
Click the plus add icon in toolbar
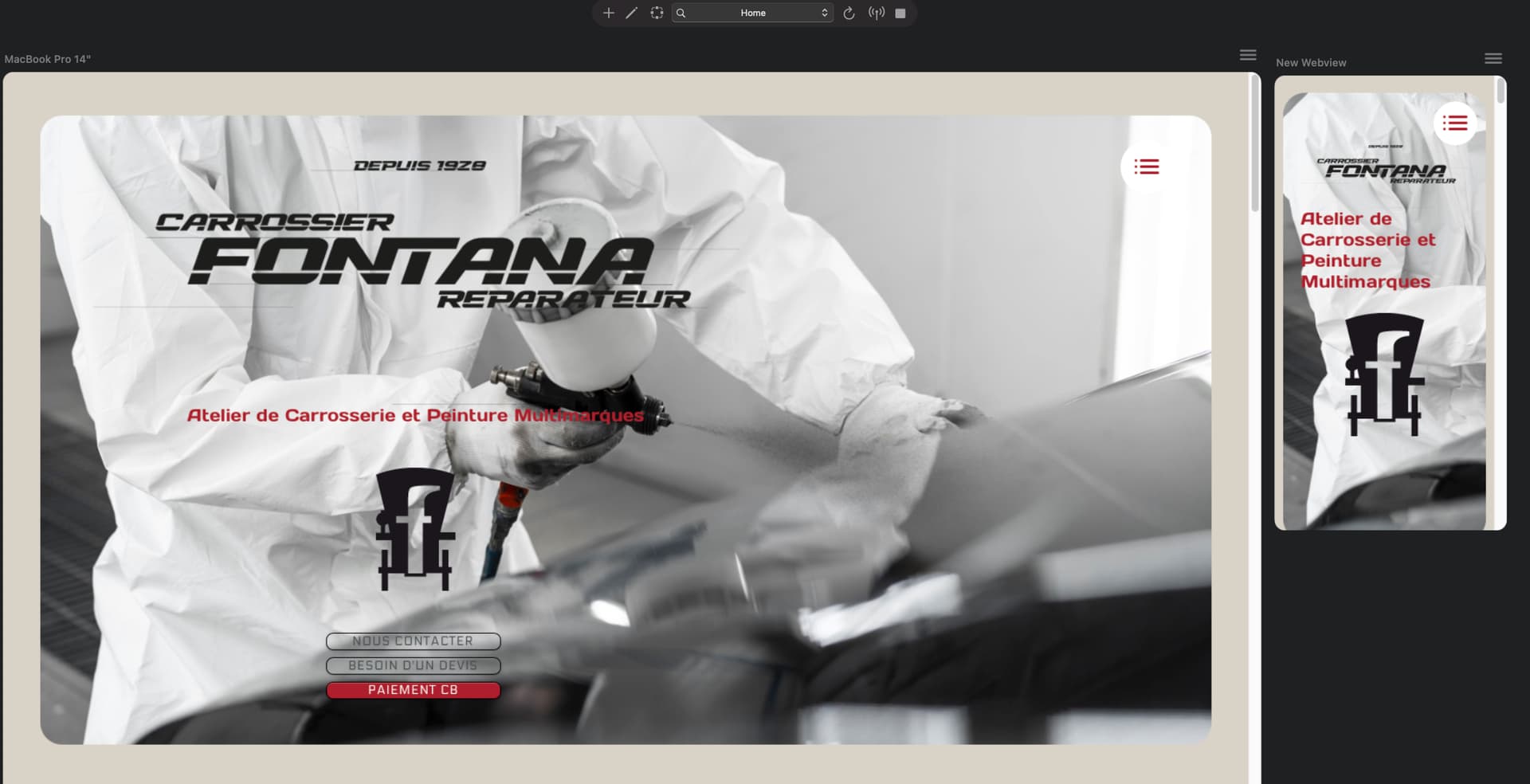(609, 13)
